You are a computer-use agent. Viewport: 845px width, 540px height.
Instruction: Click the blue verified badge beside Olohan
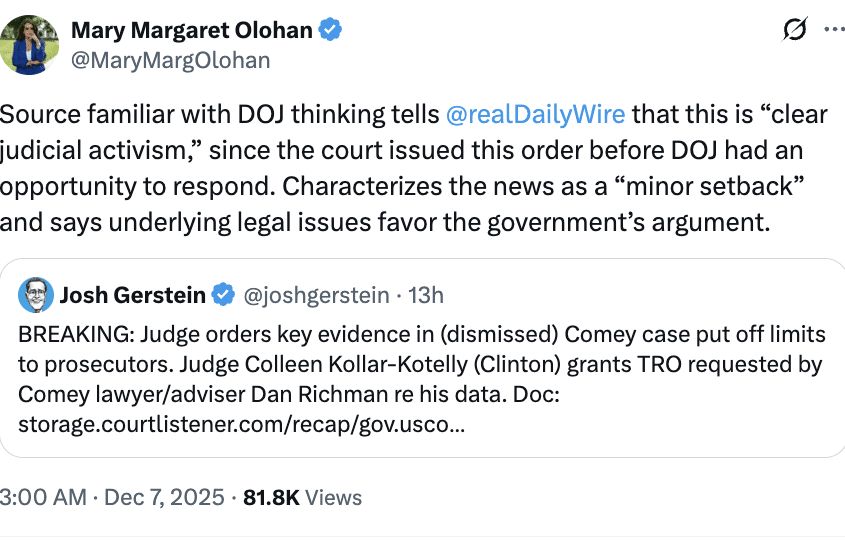(331, 31)
